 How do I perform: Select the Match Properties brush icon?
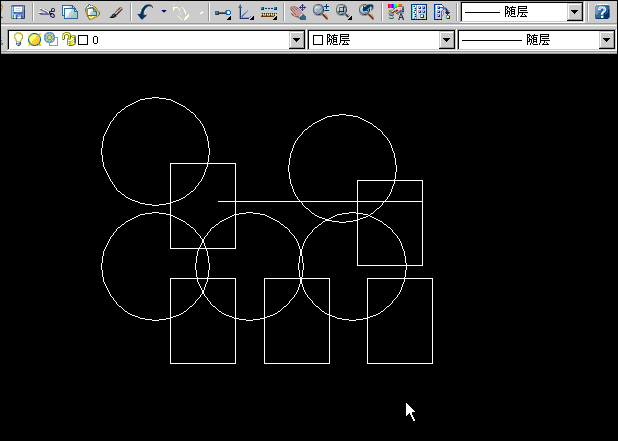tap(115, 12)
